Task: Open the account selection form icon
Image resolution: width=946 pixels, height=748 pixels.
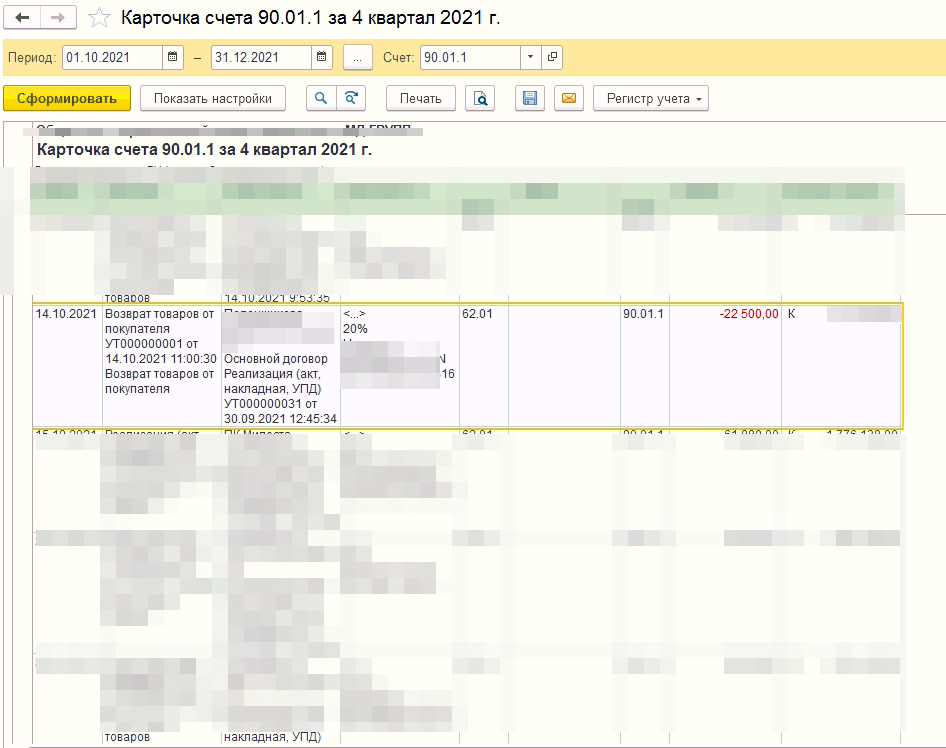Action: click(x=552, y=58)
